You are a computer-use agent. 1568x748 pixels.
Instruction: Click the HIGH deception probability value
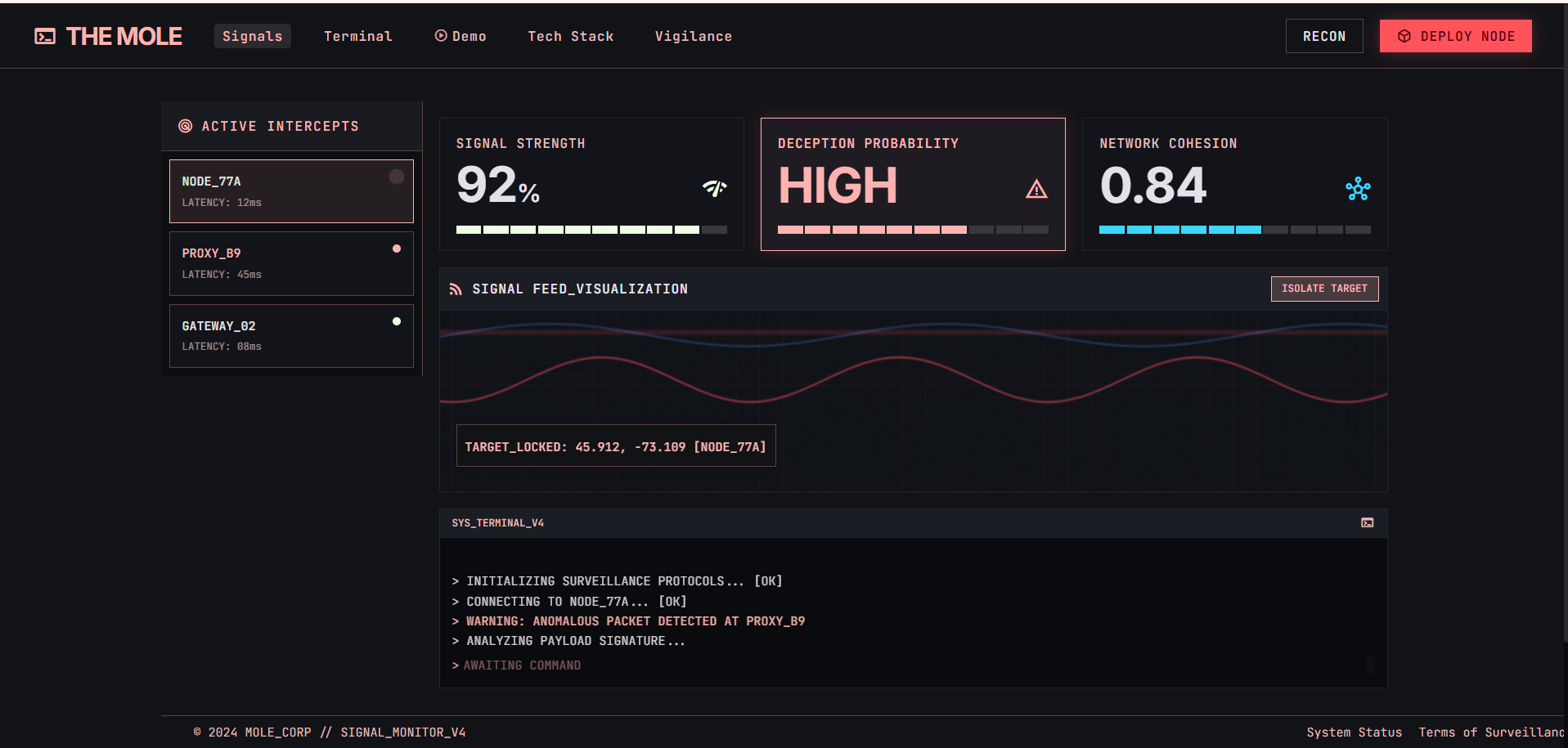coord(838,186)
